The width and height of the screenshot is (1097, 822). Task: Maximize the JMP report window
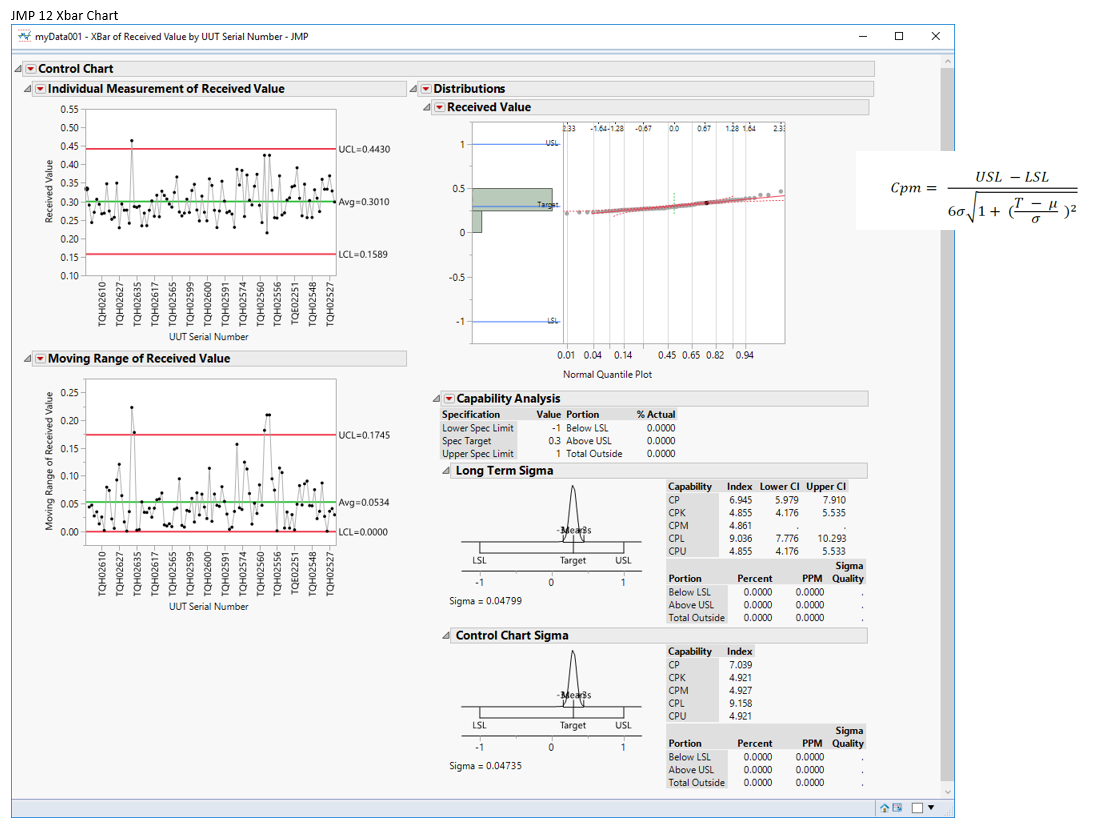[x=898, y=36]
